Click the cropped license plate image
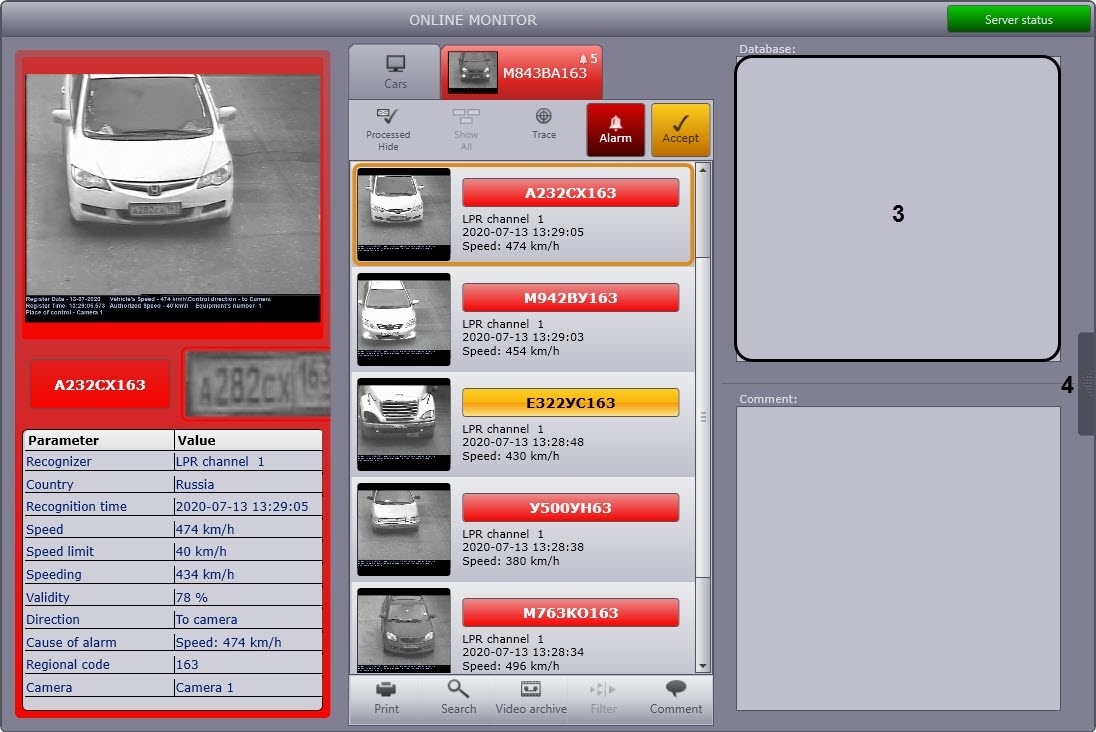The height and width of the screenshot is (732, 1096). point(259,384)
